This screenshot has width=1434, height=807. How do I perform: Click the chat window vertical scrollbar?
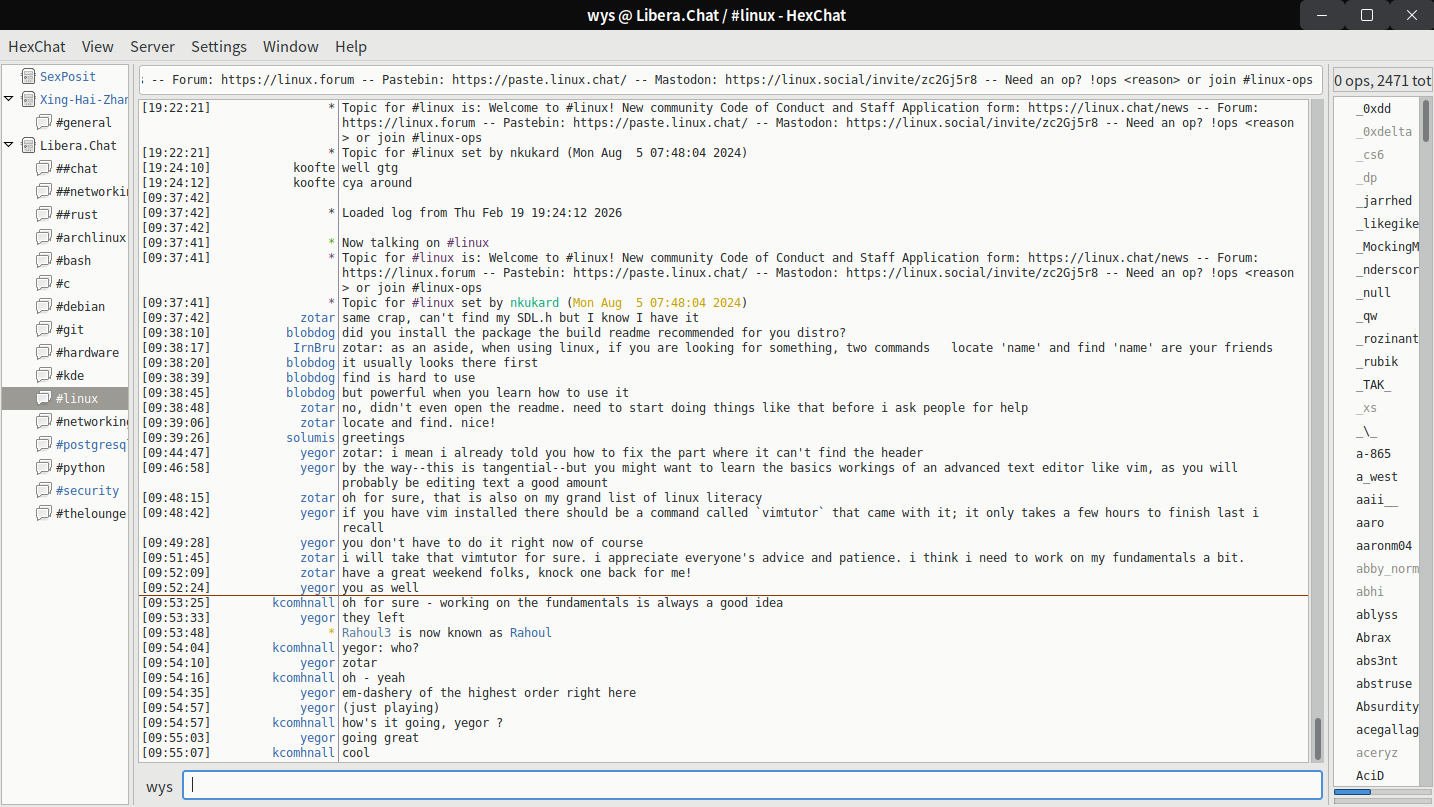1317,738
